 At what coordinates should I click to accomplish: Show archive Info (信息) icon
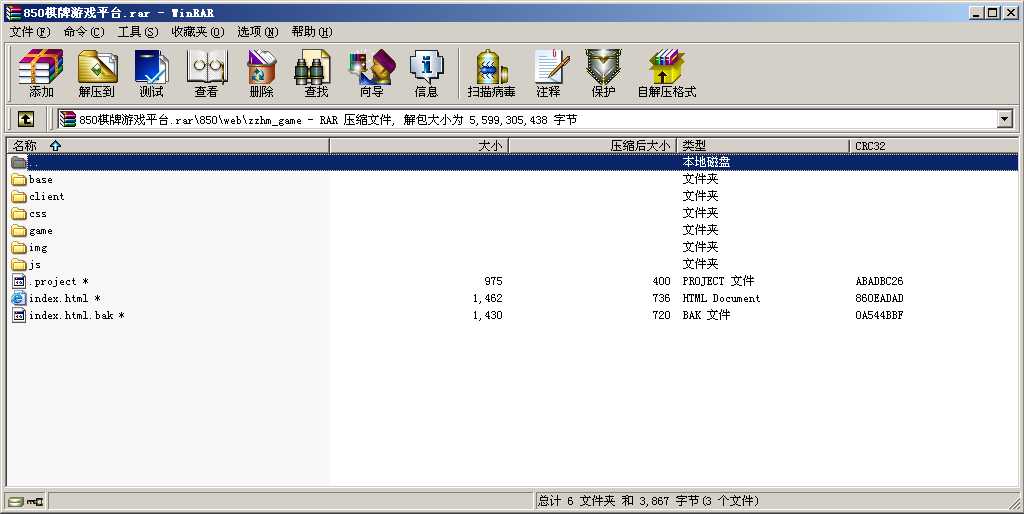tap(426, 73)
